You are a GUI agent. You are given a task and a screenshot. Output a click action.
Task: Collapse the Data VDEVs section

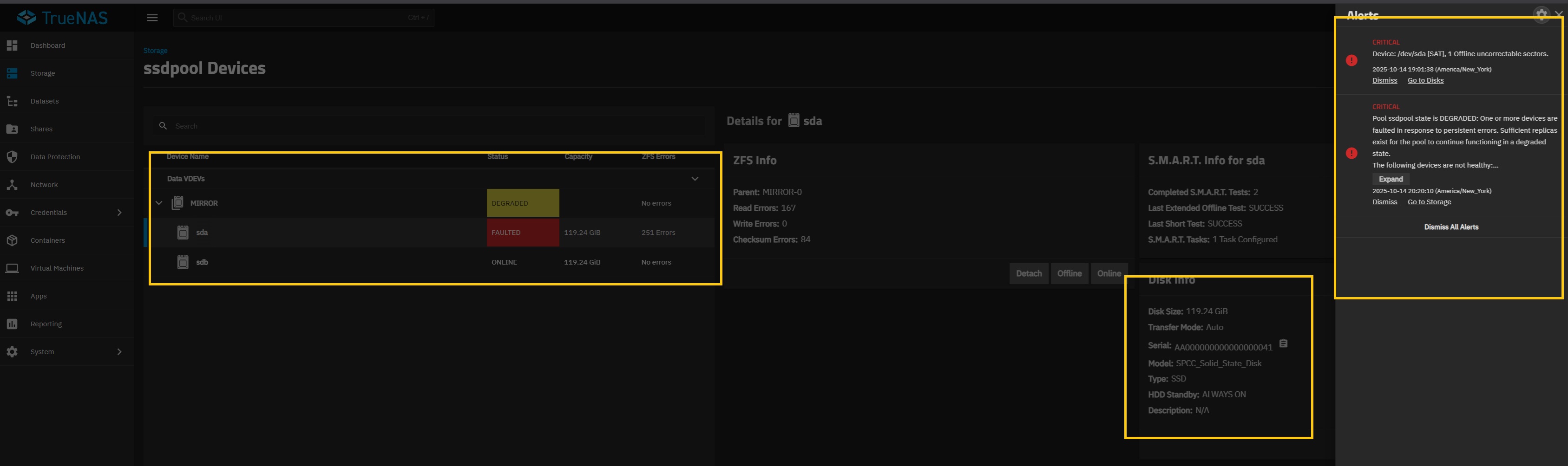click(x=695, y=179)
